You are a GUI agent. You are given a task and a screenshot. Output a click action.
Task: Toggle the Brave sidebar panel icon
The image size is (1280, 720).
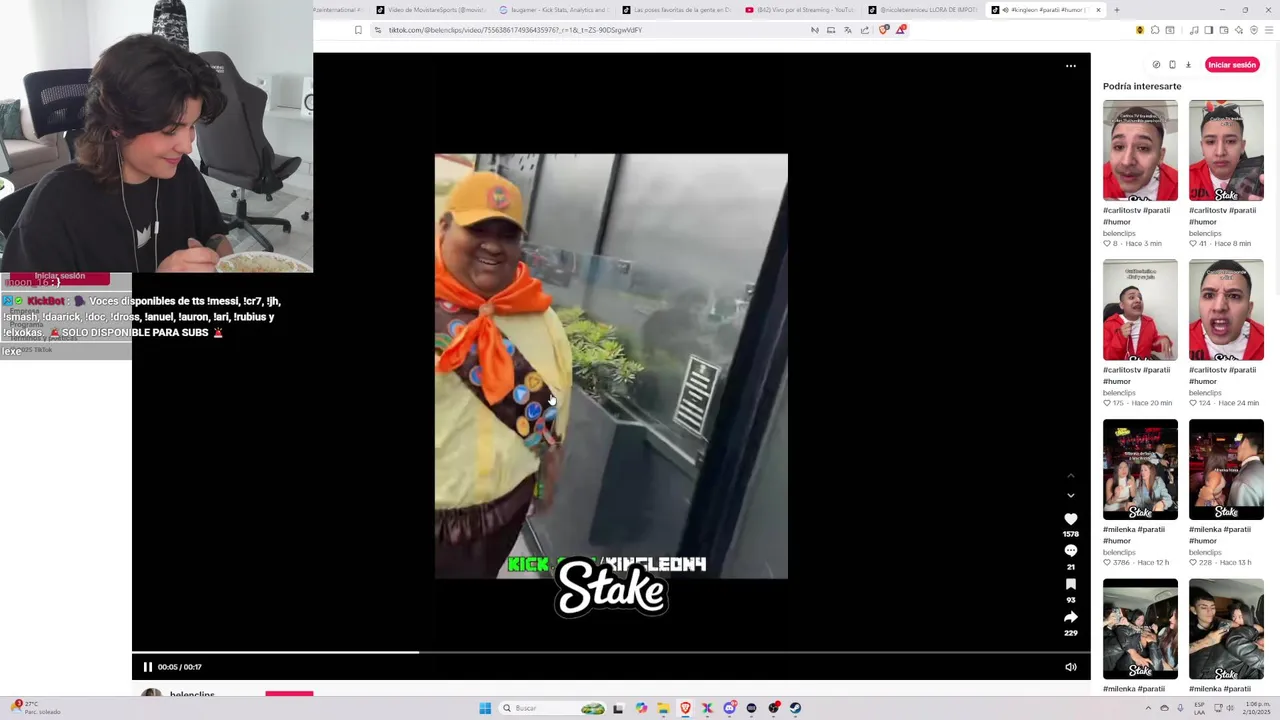coord(1208,30)
